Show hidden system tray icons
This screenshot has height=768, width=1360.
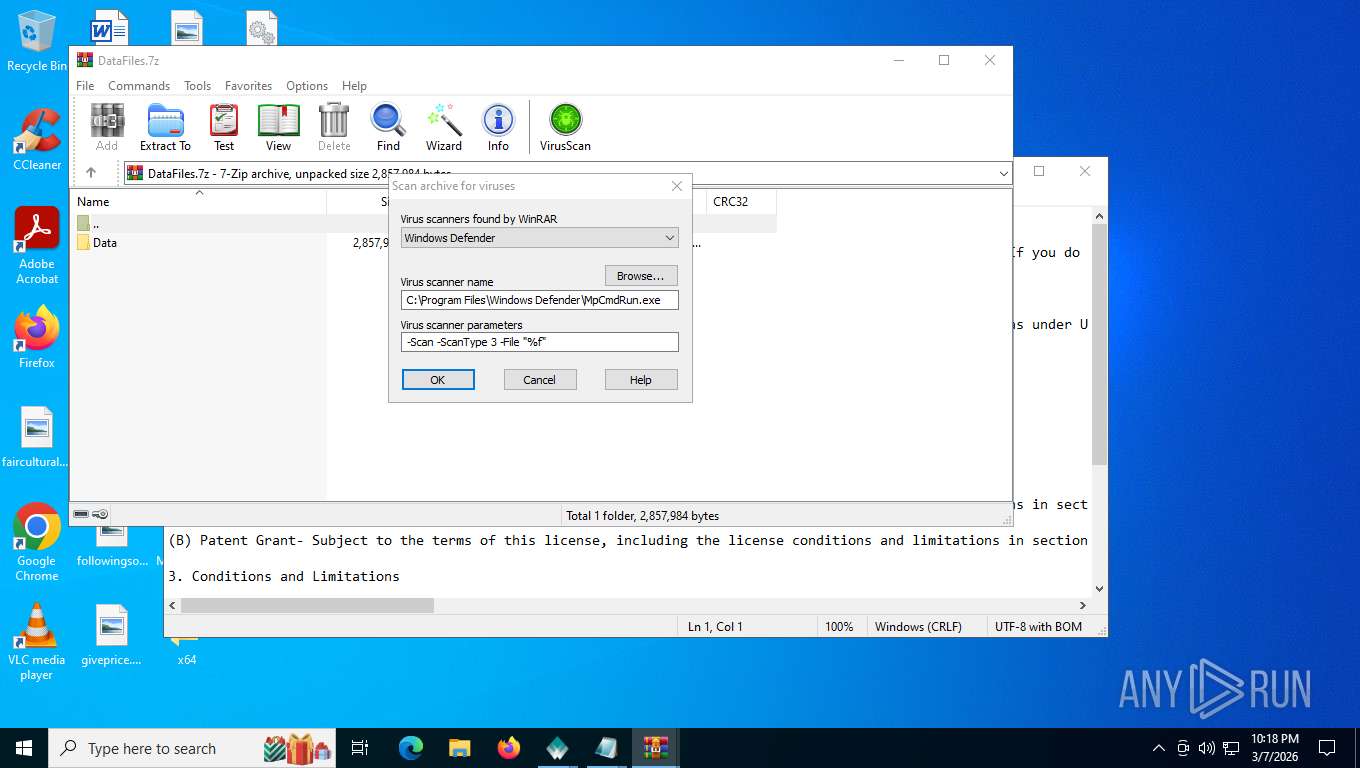(x=1159, y=748)
